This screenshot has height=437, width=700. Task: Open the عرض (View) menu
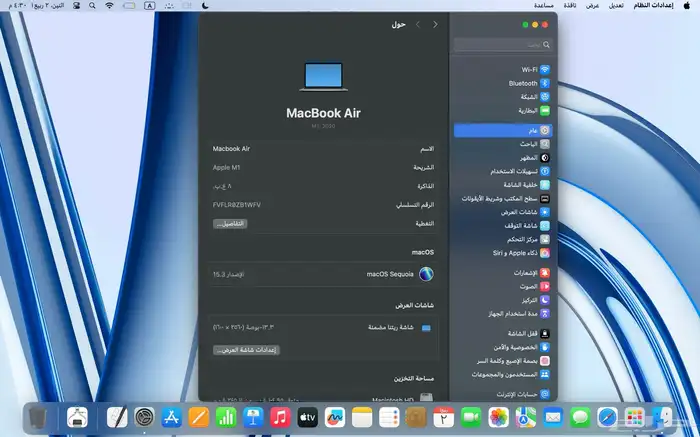(592, 5)
